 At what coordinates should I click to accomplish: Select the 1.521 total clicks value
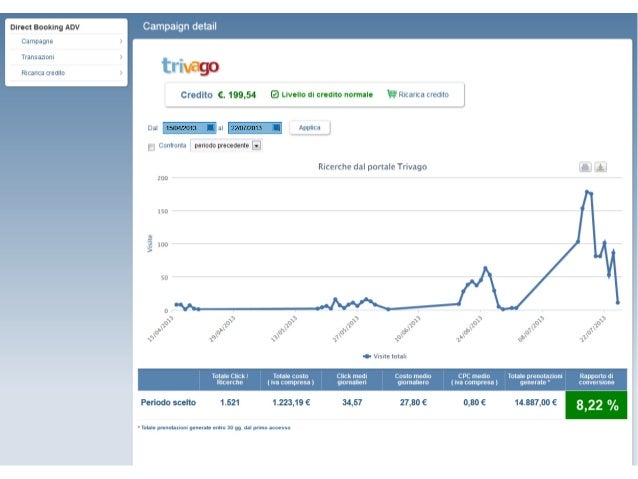click(x=230, y=402)
